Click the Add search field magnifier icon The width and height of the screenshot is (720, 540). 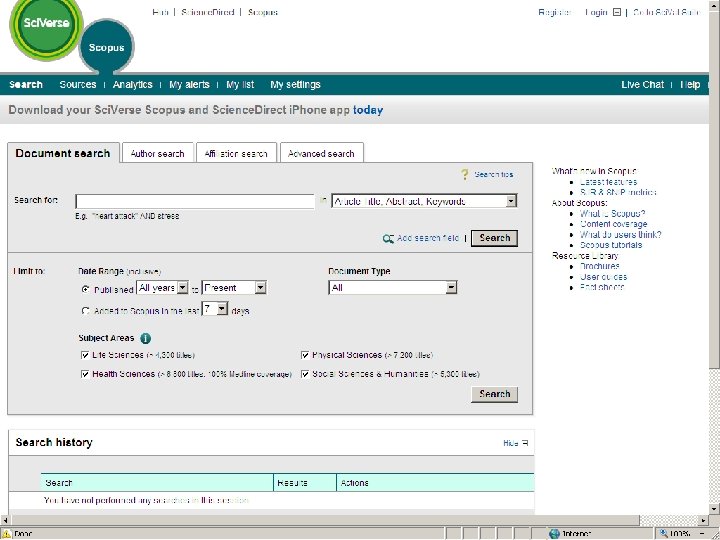point(388,239)
